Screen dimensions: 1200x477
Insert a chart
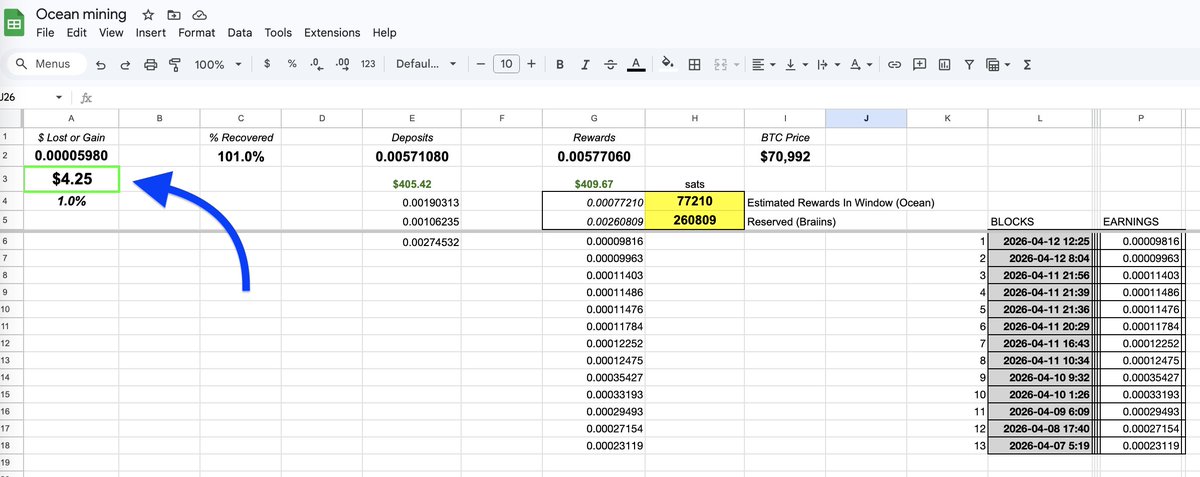point(944,64)
